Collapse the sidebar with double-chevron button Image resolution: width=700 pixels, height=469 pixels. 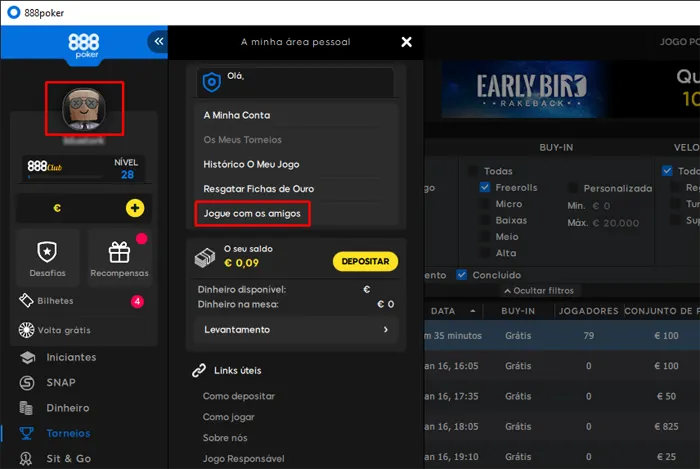click(x=158, y=42)
